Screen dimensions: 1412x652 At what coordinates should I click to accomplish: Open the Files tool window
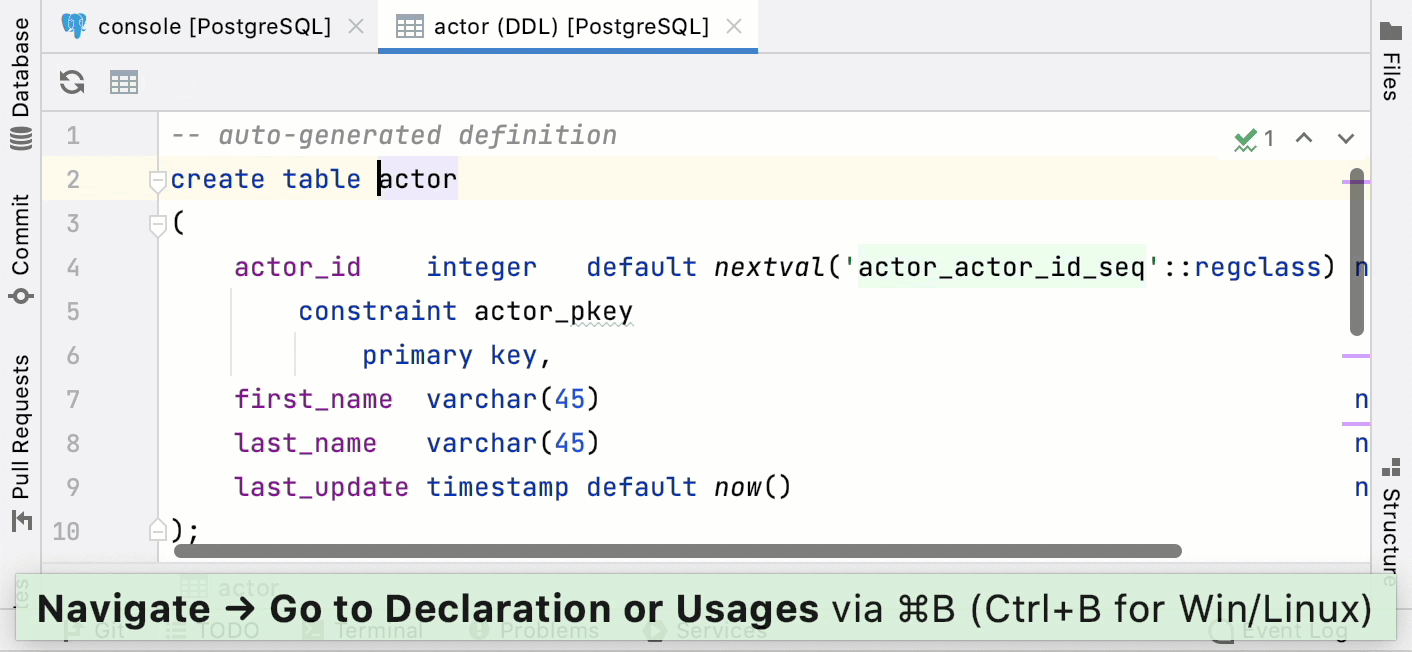coord(1390,60)
